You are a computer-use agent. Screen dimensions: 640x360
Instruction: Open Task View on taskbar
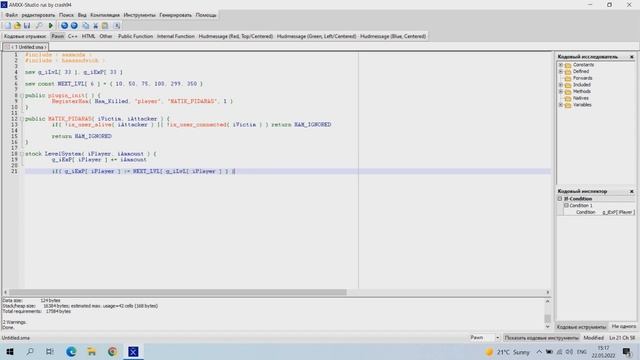pyautogui.click(x=50, y=351)
